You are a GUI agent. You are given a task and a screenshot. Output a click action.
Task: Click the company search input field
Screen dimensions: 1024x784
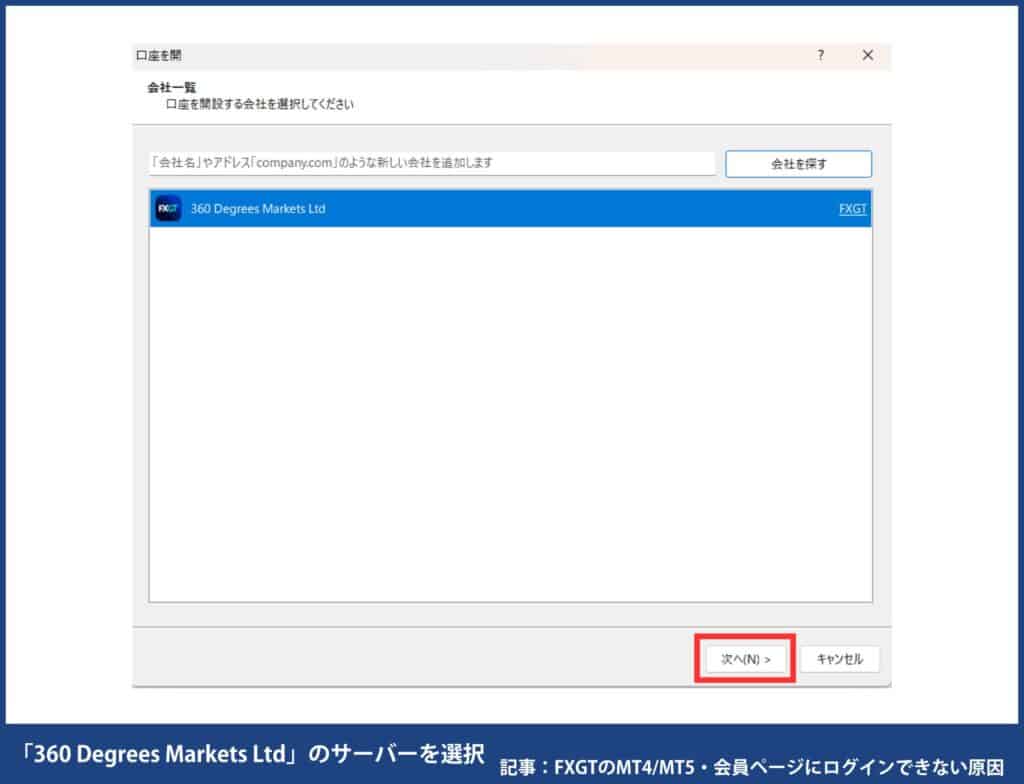click(432, 163)
